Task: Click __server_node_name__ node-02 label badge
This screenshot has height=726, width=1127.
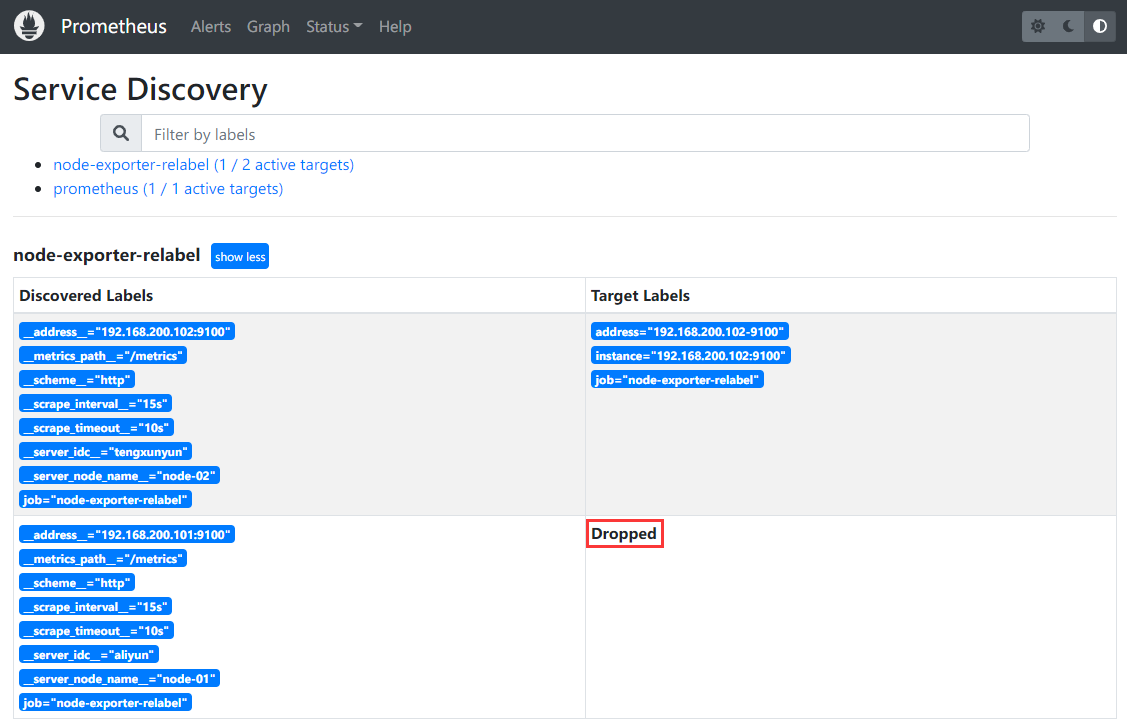Action: click(x=119, y=475)
